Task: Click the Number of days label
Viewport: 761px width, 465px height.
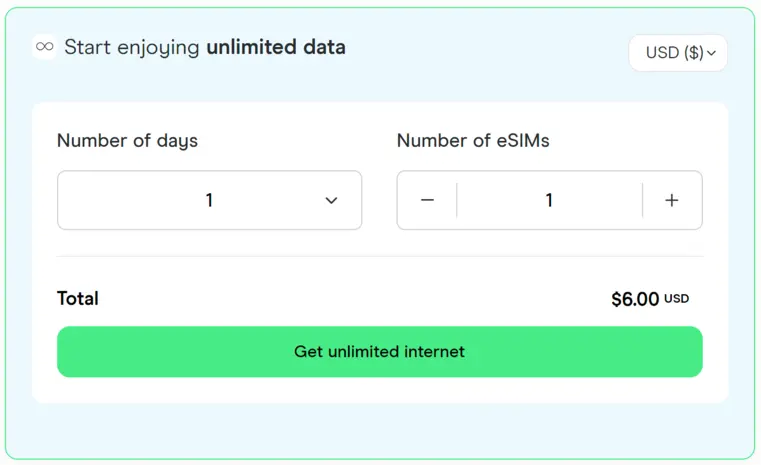Action: point(127,141)
